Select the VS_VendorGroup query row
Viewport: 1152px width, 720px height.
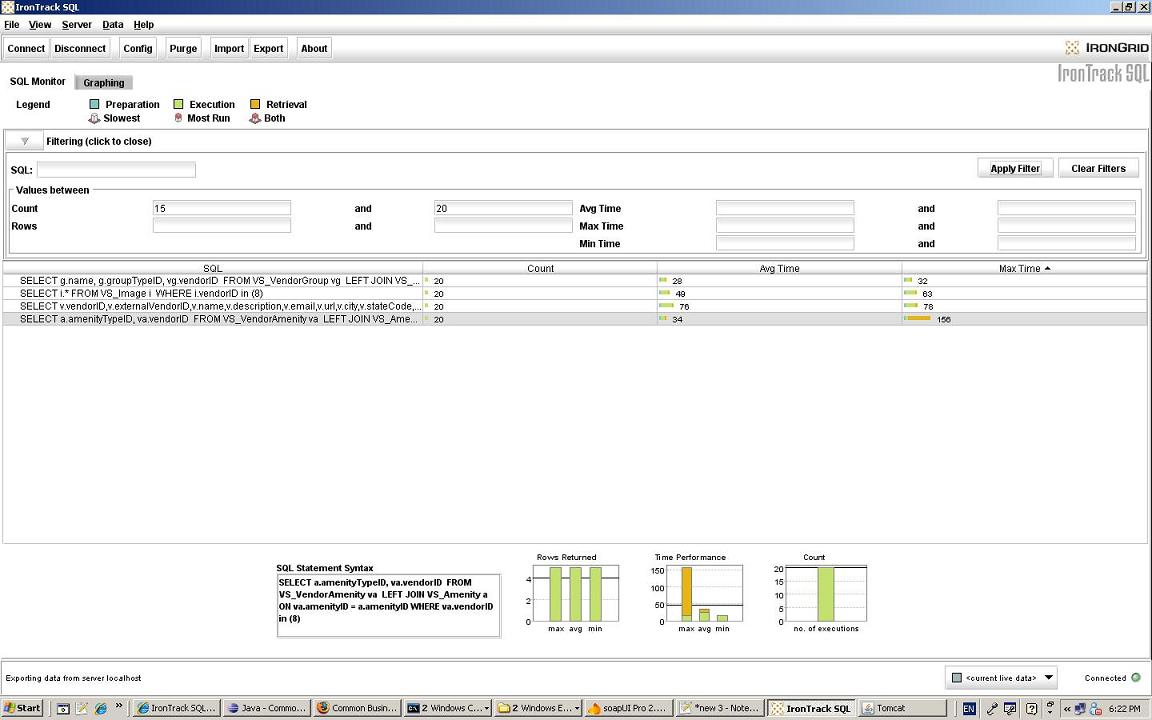[575, 281]
